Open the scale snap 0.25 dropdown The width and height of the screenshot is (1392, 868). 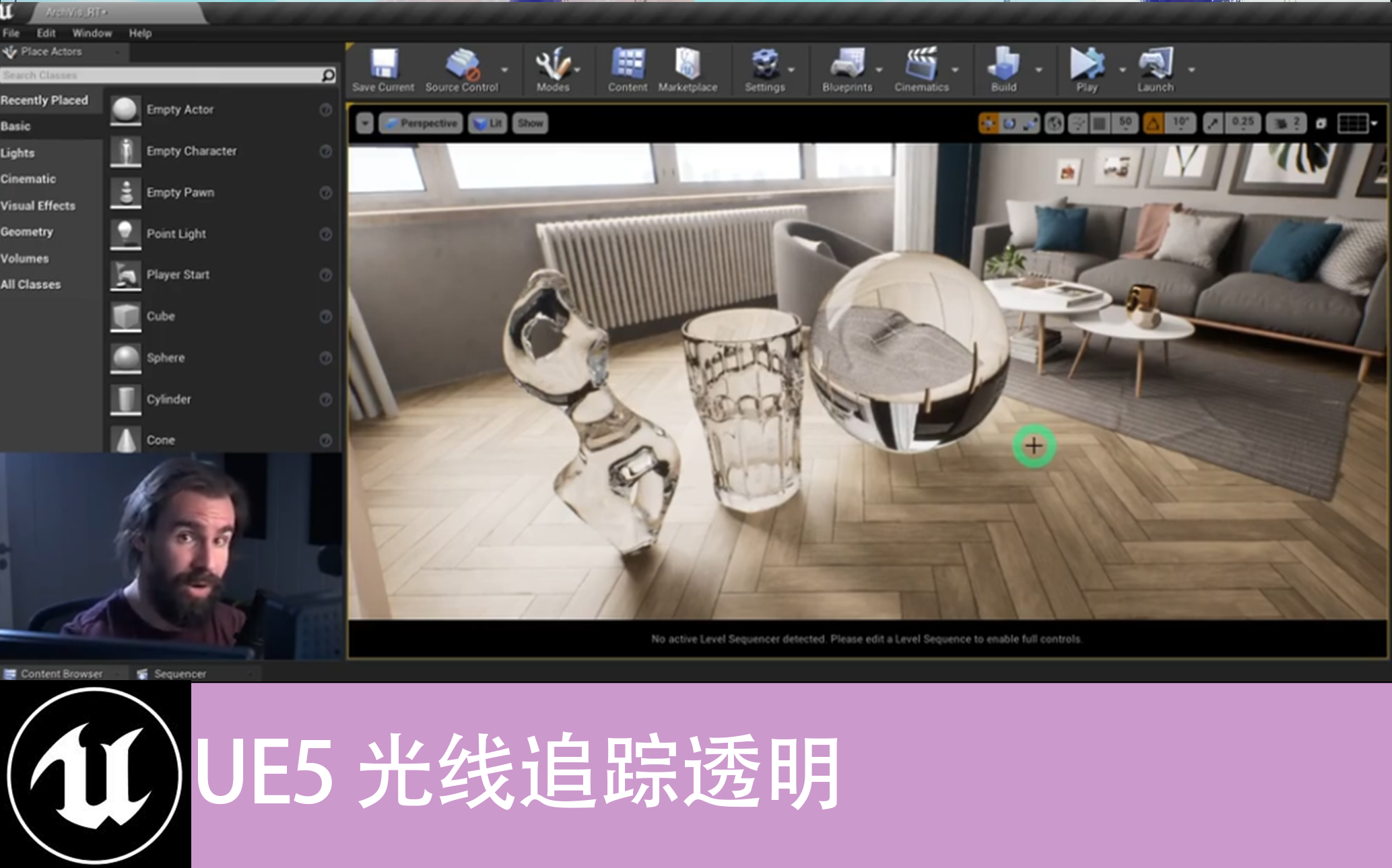coord(1243,123)
